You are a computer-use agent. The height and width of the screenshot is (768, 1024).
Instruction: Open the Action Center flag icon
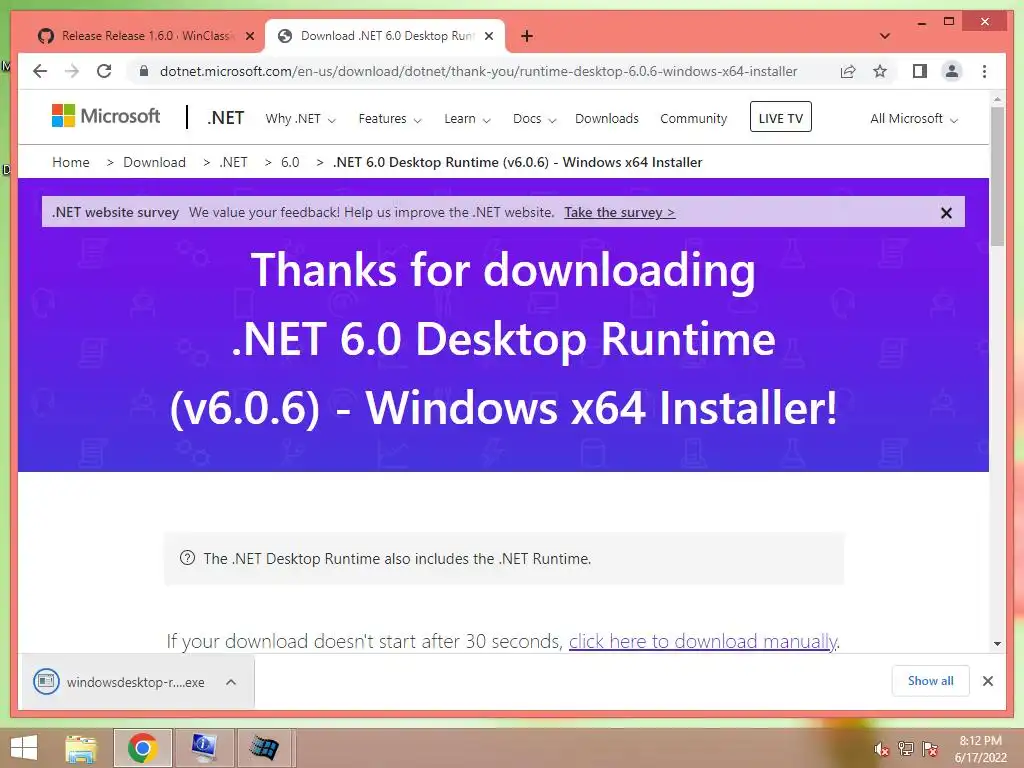coord(929,748)
